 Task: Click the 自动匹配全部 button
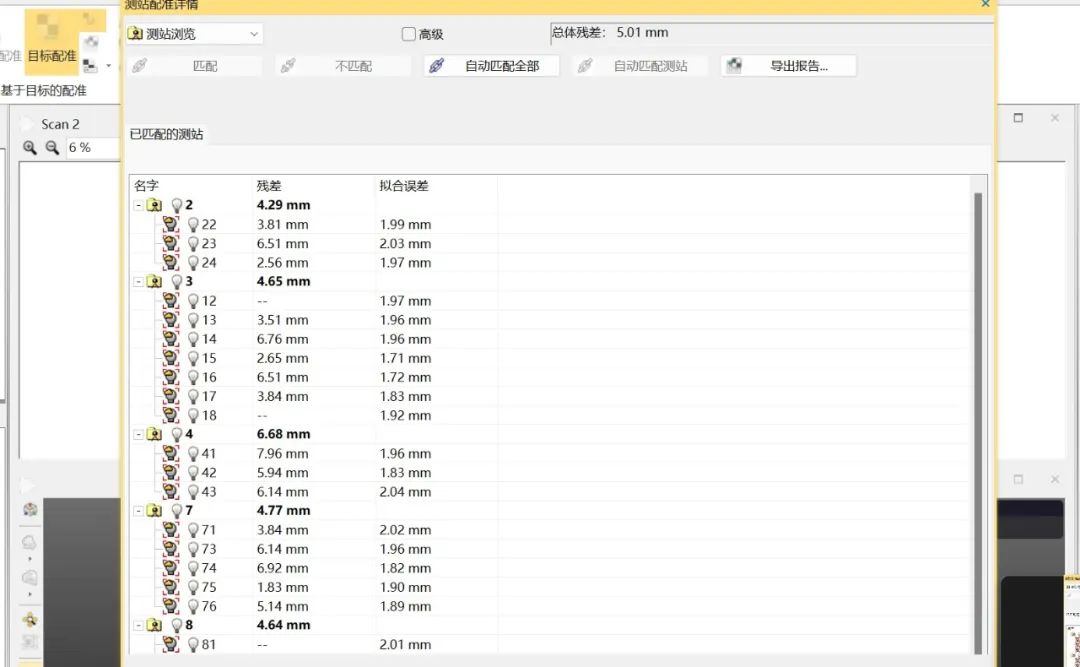coord(491,66)
